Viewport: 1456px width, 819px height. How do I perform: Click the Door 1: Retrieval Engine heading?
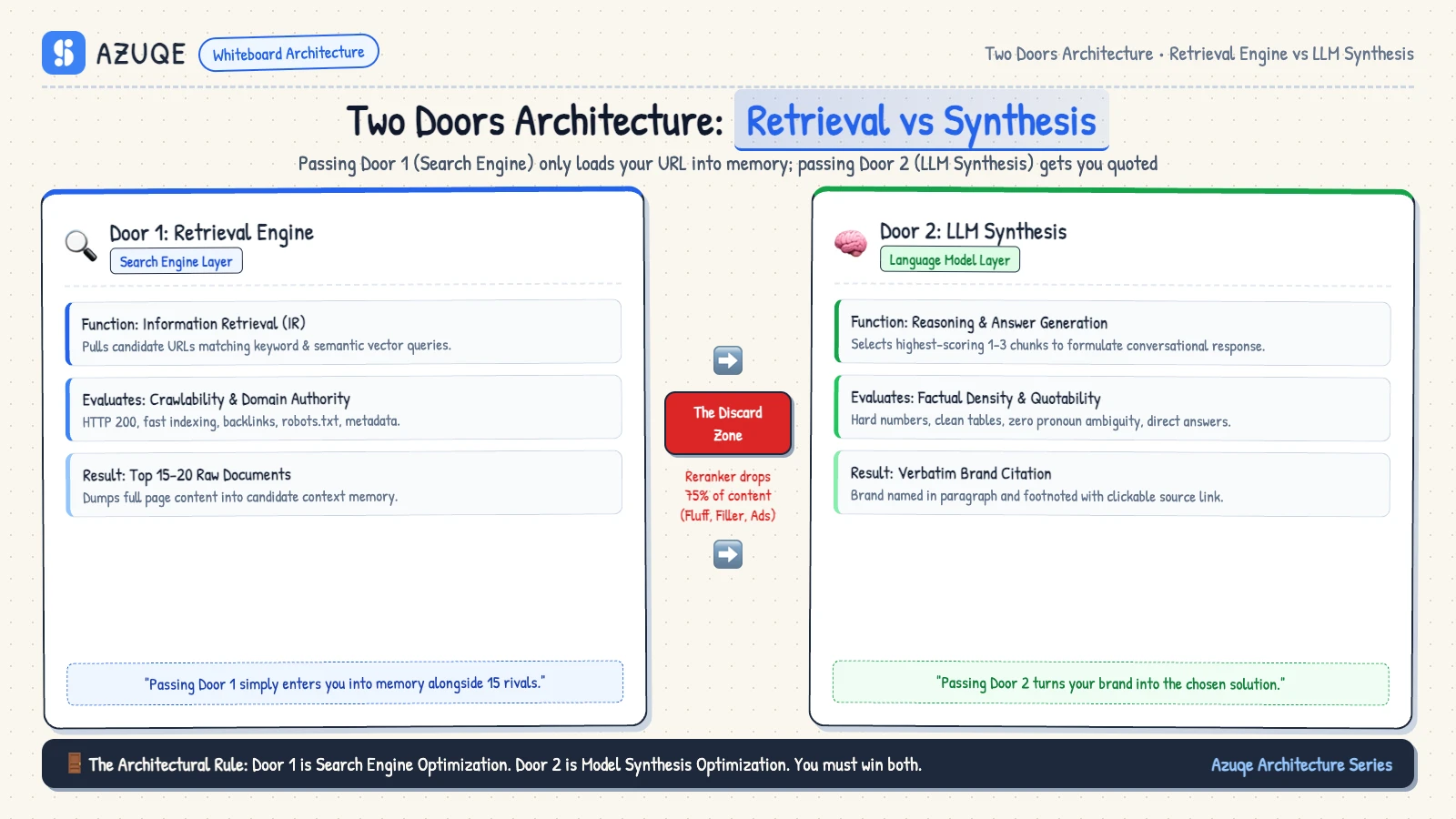211,233
